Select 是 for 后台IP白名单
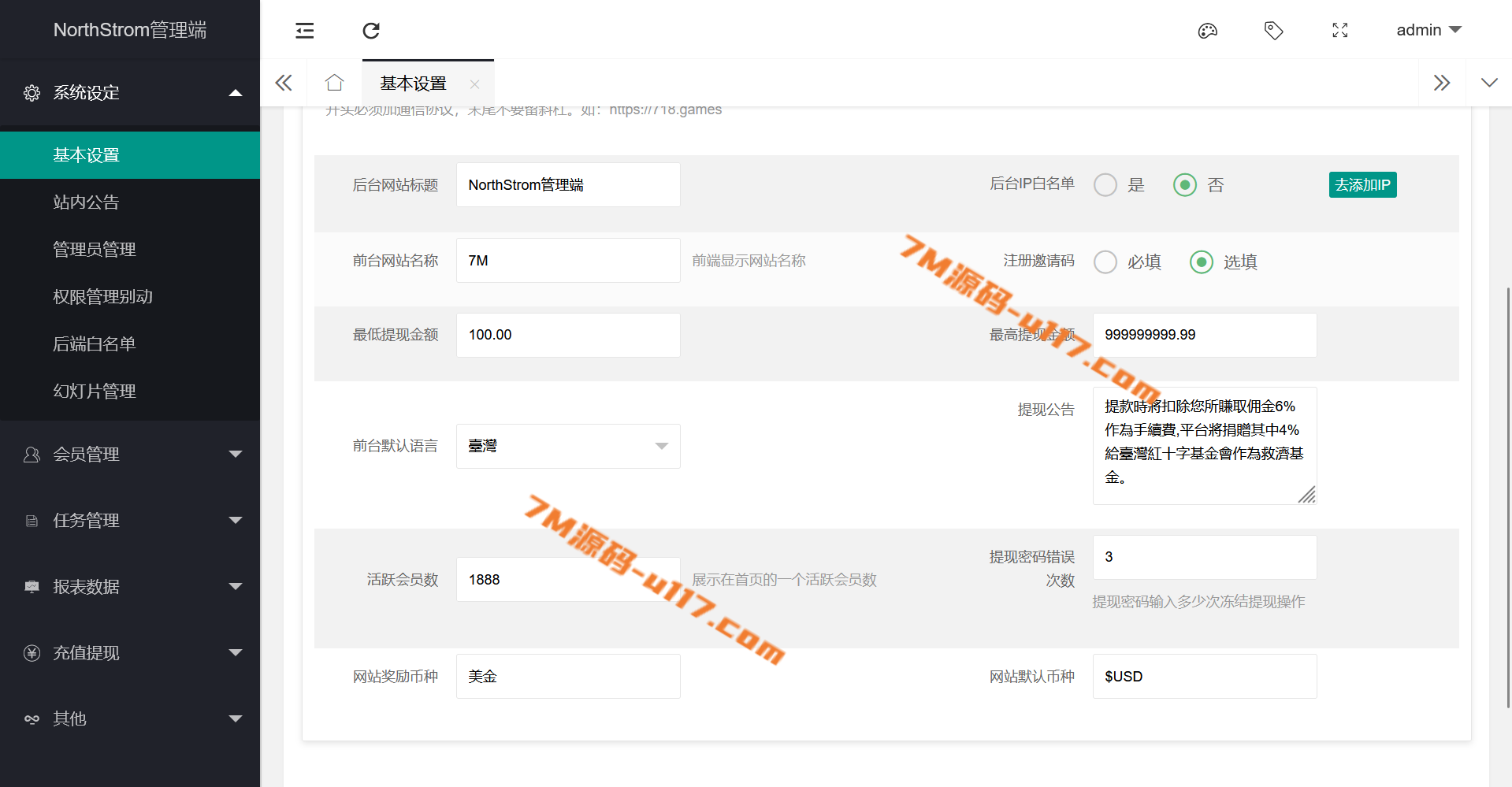Image resolution: width=1512 pixels, height=787 pixels. pos(1105,185)
